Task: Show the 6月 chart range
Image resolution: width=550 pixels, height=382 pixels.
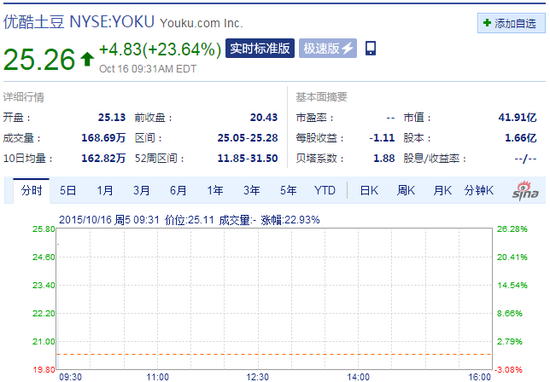Action: coord(178,191)
